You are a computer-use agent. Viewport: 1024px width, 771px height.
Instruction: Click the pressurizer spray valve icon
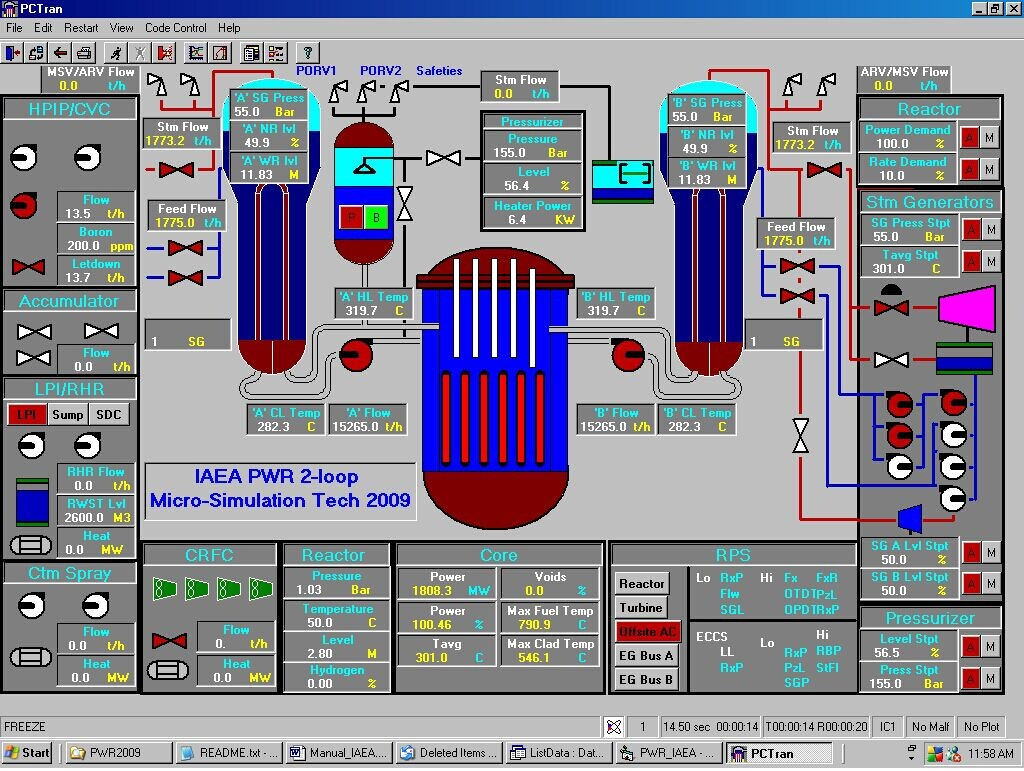(x=443, y=158)
